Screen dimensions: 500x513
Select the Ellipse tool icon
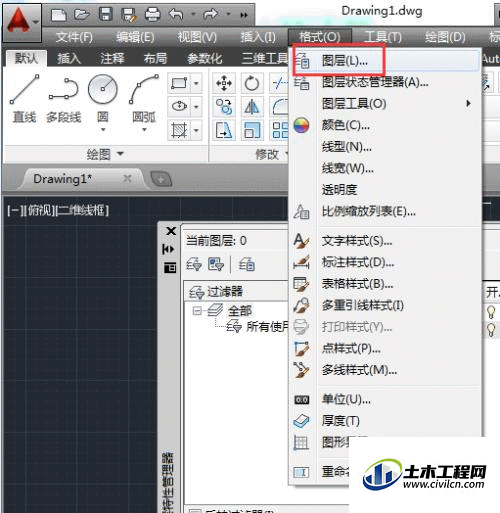(179, 106)
